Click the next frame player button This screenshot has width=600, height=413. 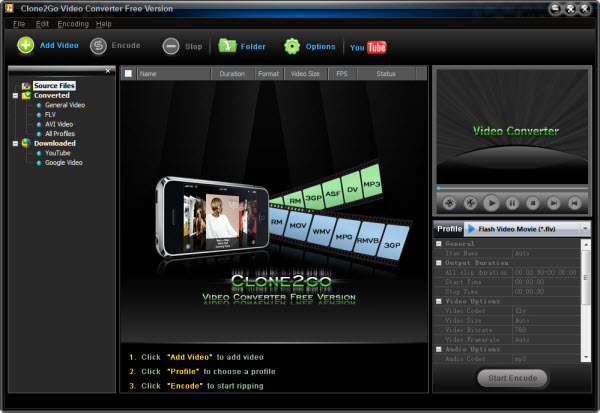pyautogui.click(x=553, y=203)
